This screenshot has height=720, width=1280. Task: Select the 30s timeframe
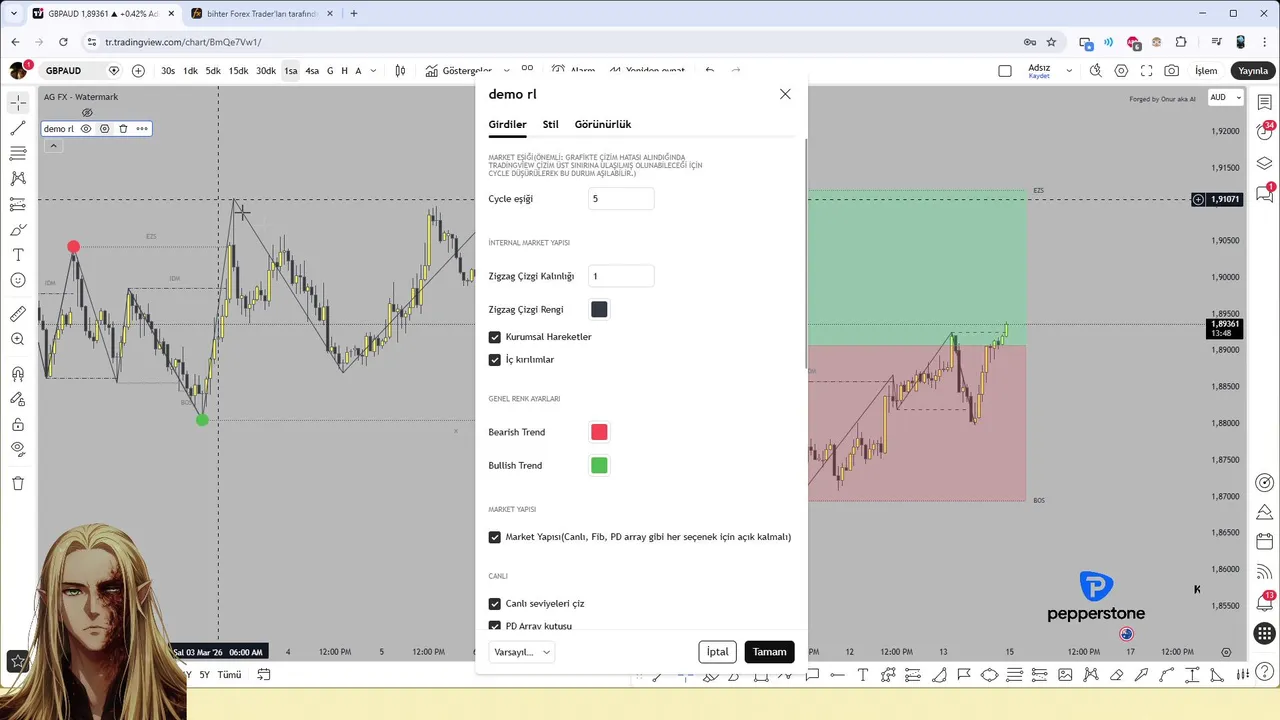[x=168, y=71]
